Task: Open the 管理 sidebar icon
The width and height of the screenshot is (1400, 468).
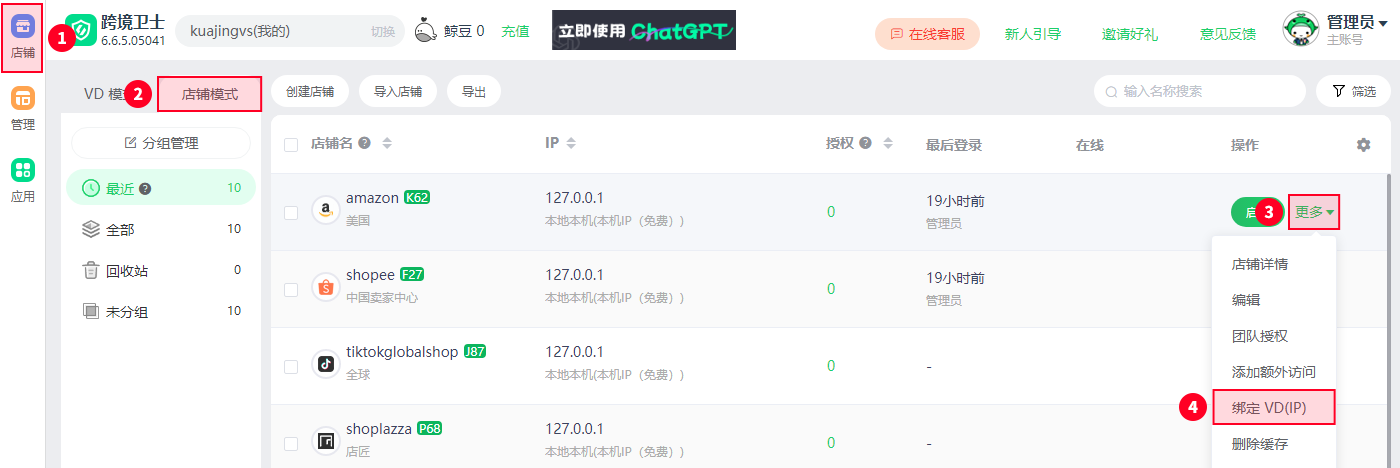Action: (22, 108)
